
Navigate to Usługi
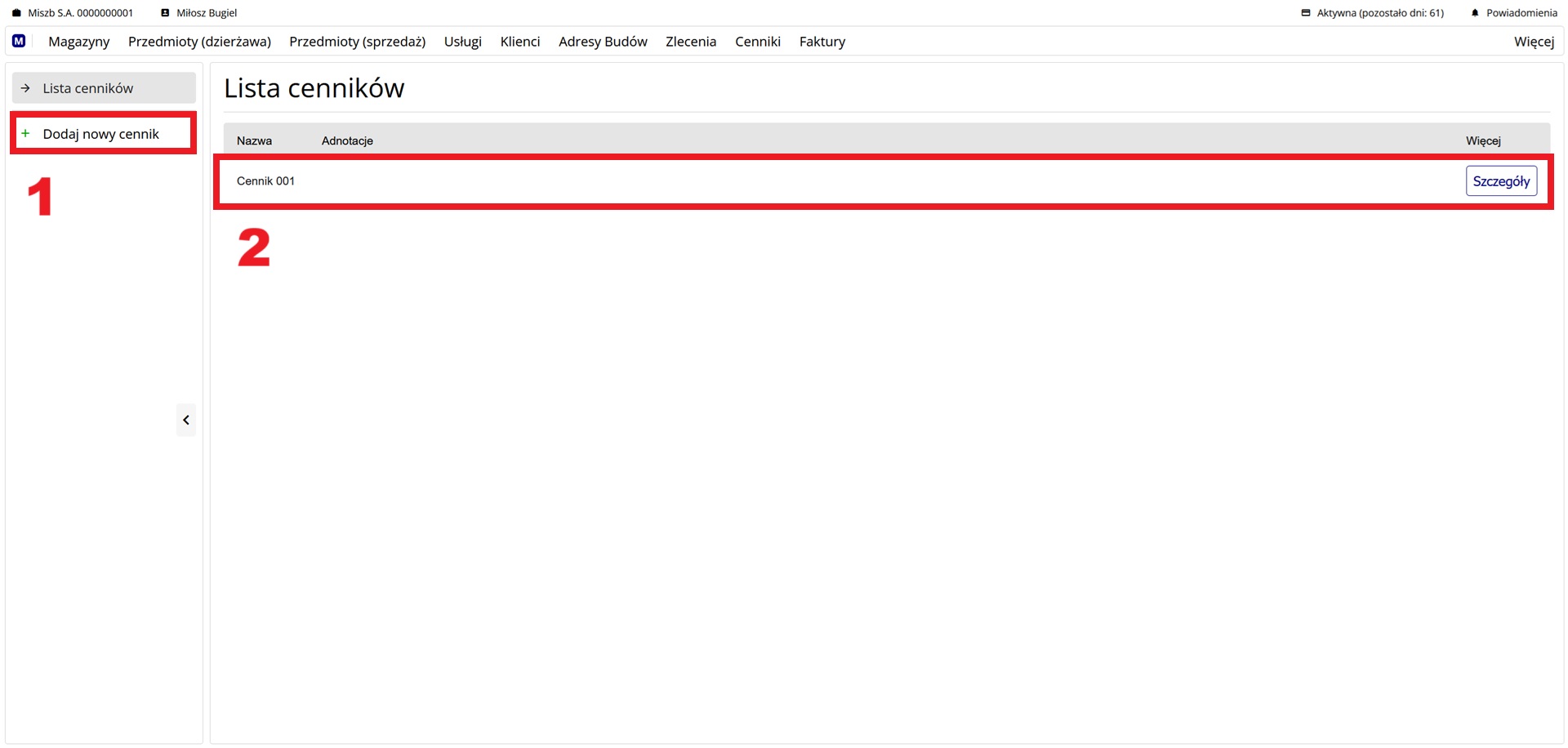coord(462,42)
